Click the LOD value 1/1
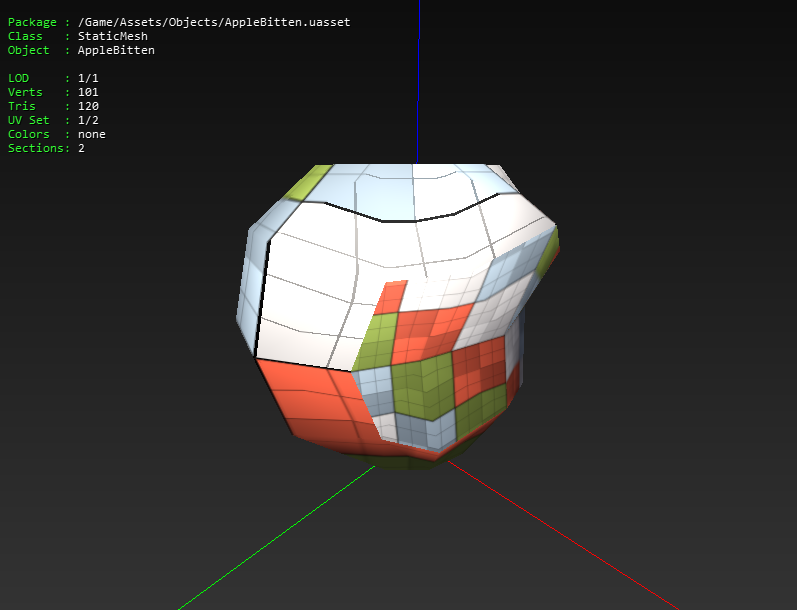This screenshot has height=610, width=797. pyautogui.click(x=88, y=78)
